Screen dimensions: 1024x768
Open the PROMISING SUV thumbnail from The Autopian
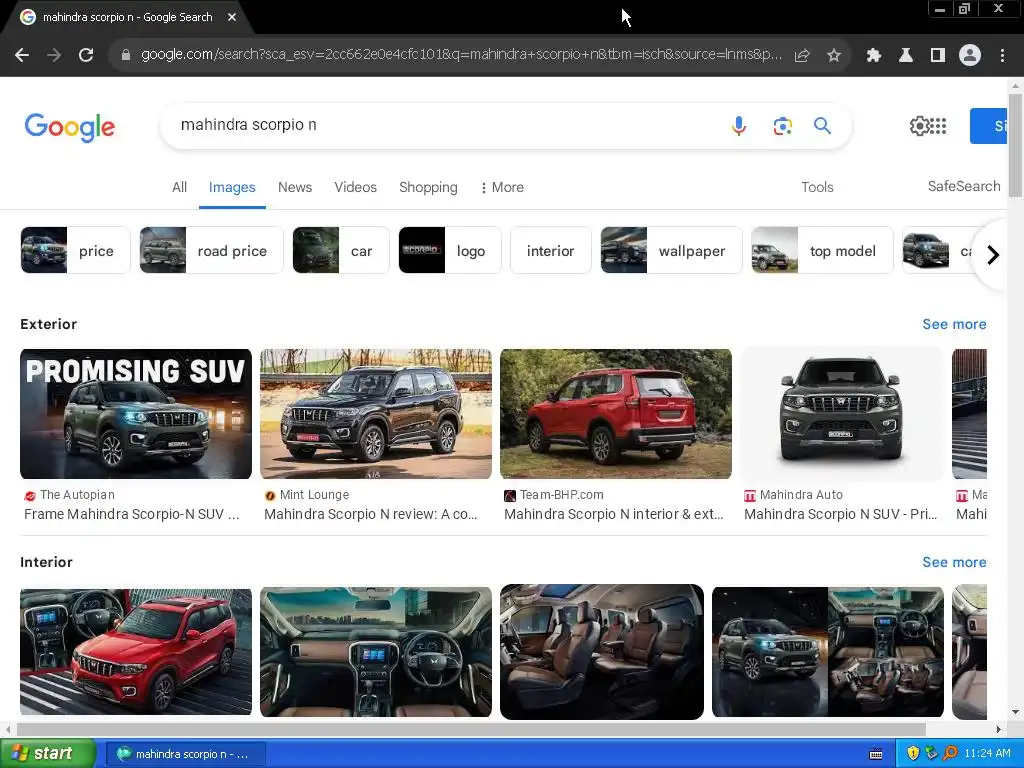click(136, 413)
